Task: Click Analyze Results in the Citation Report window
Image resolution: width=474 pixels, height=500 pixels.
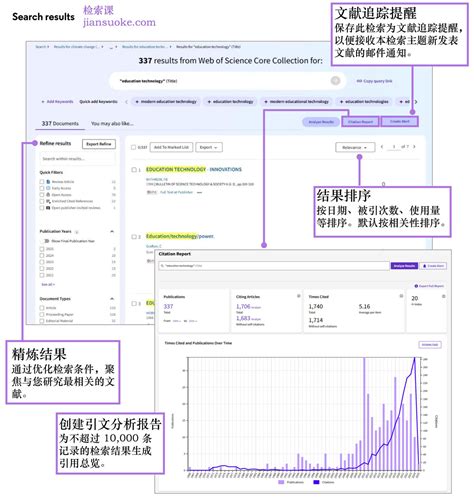Action: click(404, 266)
